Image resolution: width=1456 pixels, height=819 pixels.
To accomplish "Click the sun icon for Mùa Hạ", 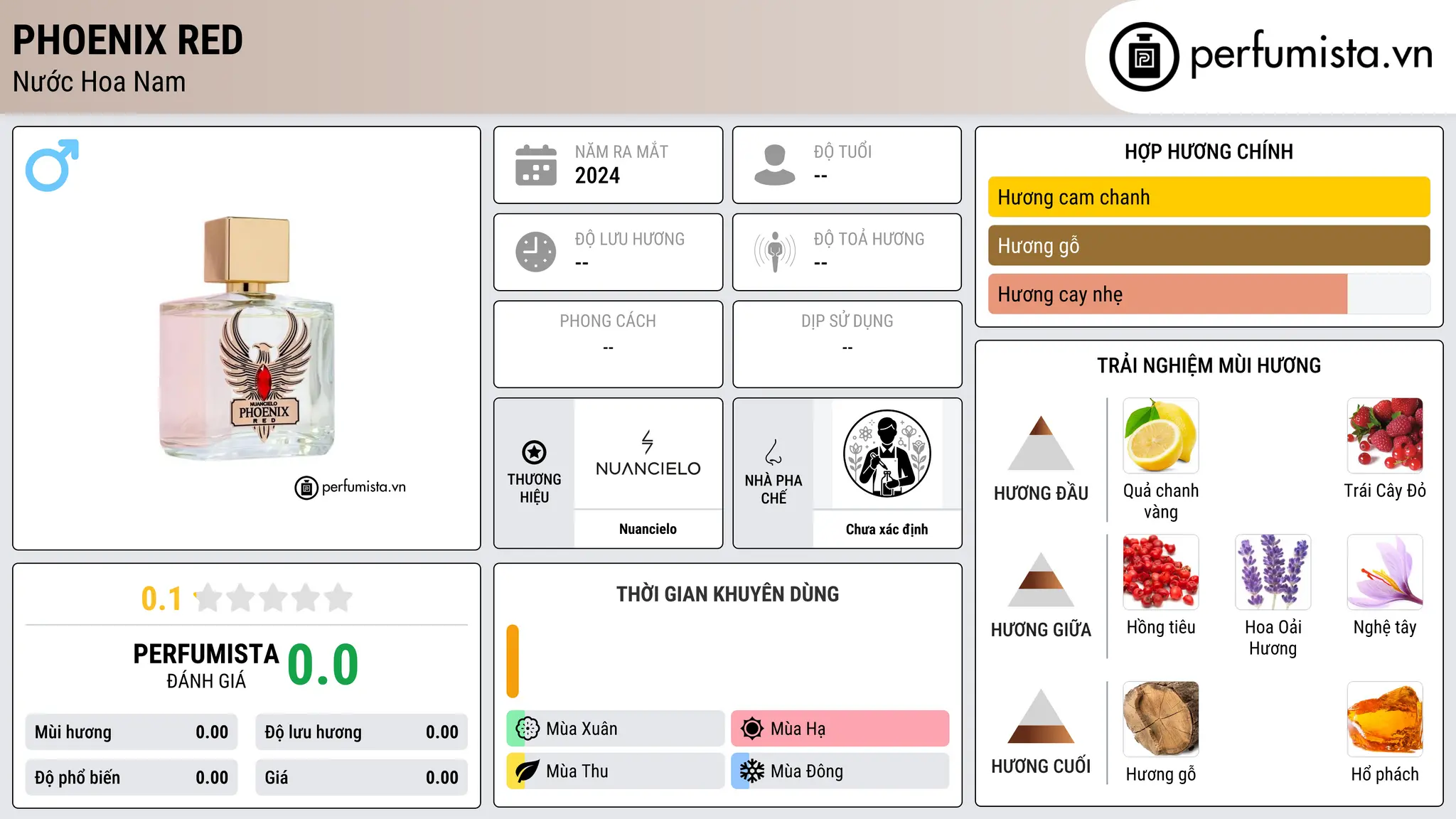I will coord(752,729).
